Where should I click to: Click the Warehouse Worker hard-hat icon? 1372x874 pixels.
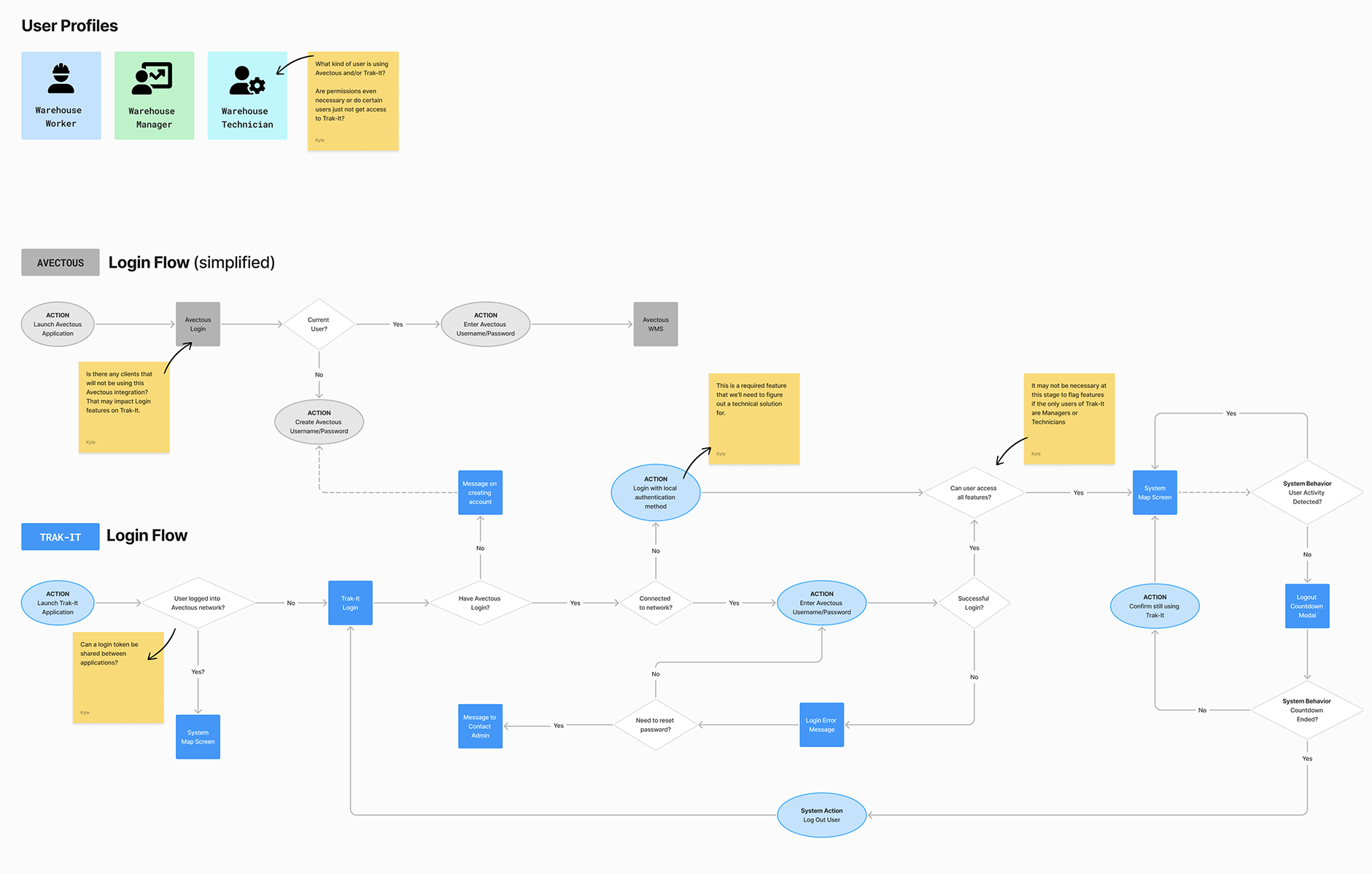point(61,79)
